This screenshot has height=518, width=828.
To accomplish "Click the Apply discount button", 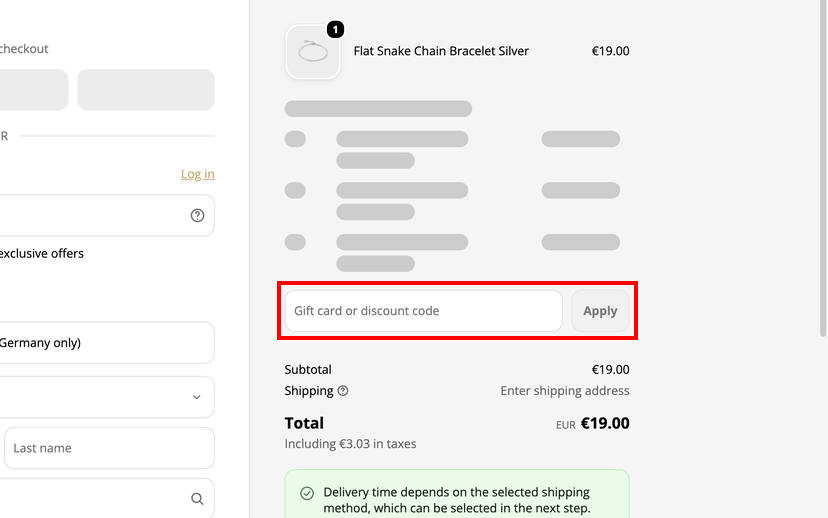I will (600, 311).
